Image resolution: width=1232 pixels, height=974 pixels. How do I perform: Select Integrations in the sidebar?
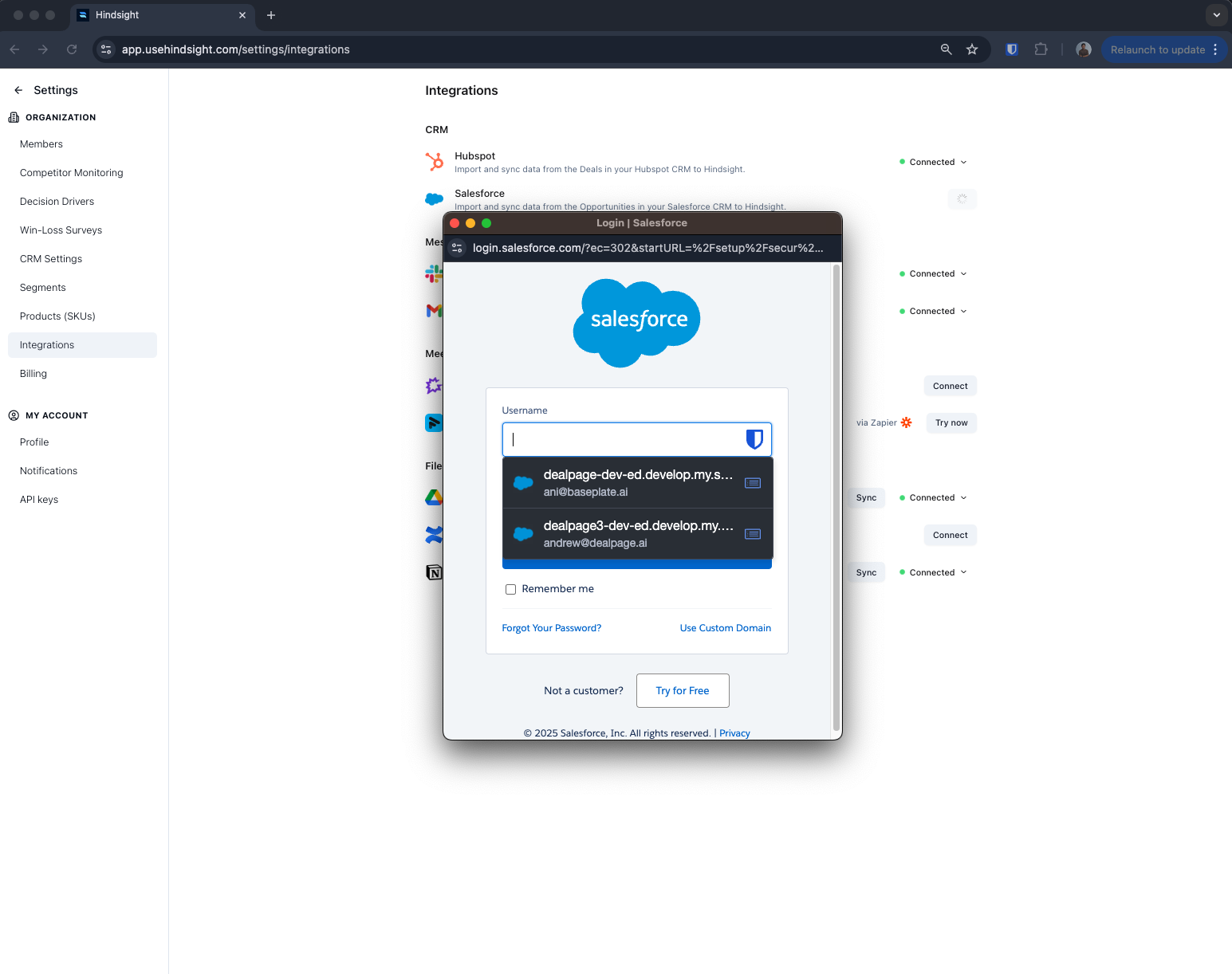point(82,345)
